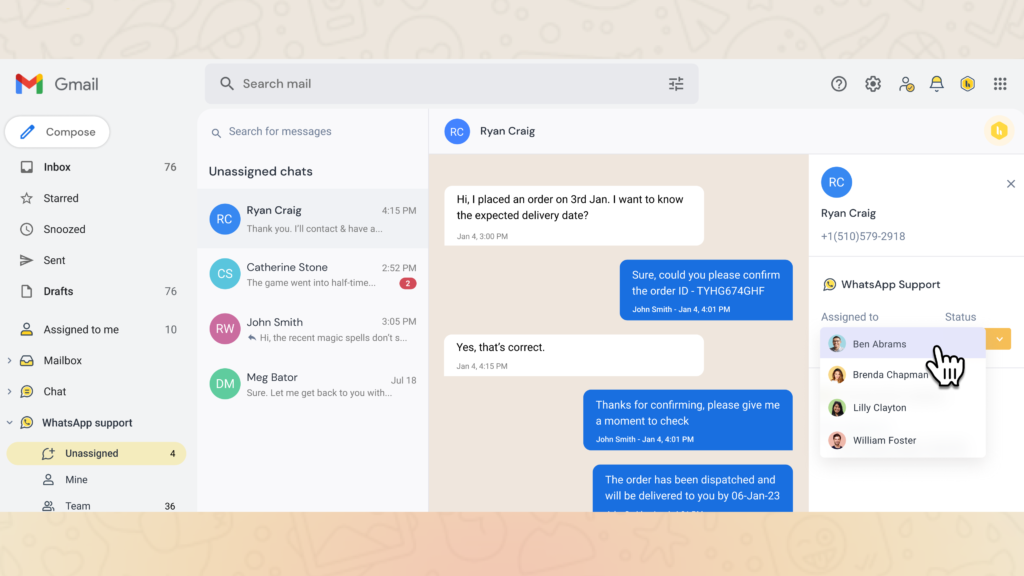Click the Search mail field
This screenshot has height=576, width=1024.
(440, 84)
